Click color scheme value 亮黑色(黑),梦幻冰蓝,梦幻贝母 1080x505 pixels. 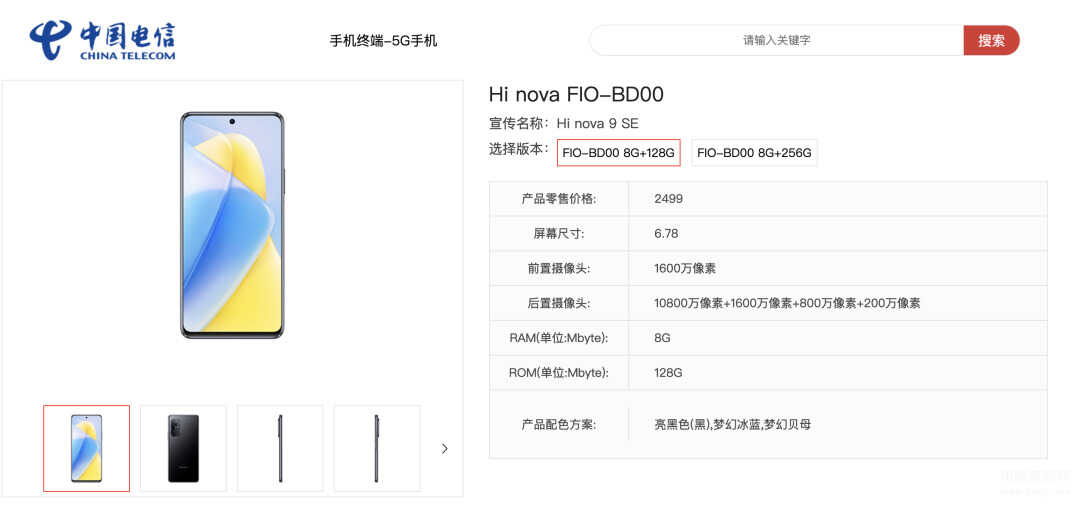pyautogui.click(x=732, y=424)
